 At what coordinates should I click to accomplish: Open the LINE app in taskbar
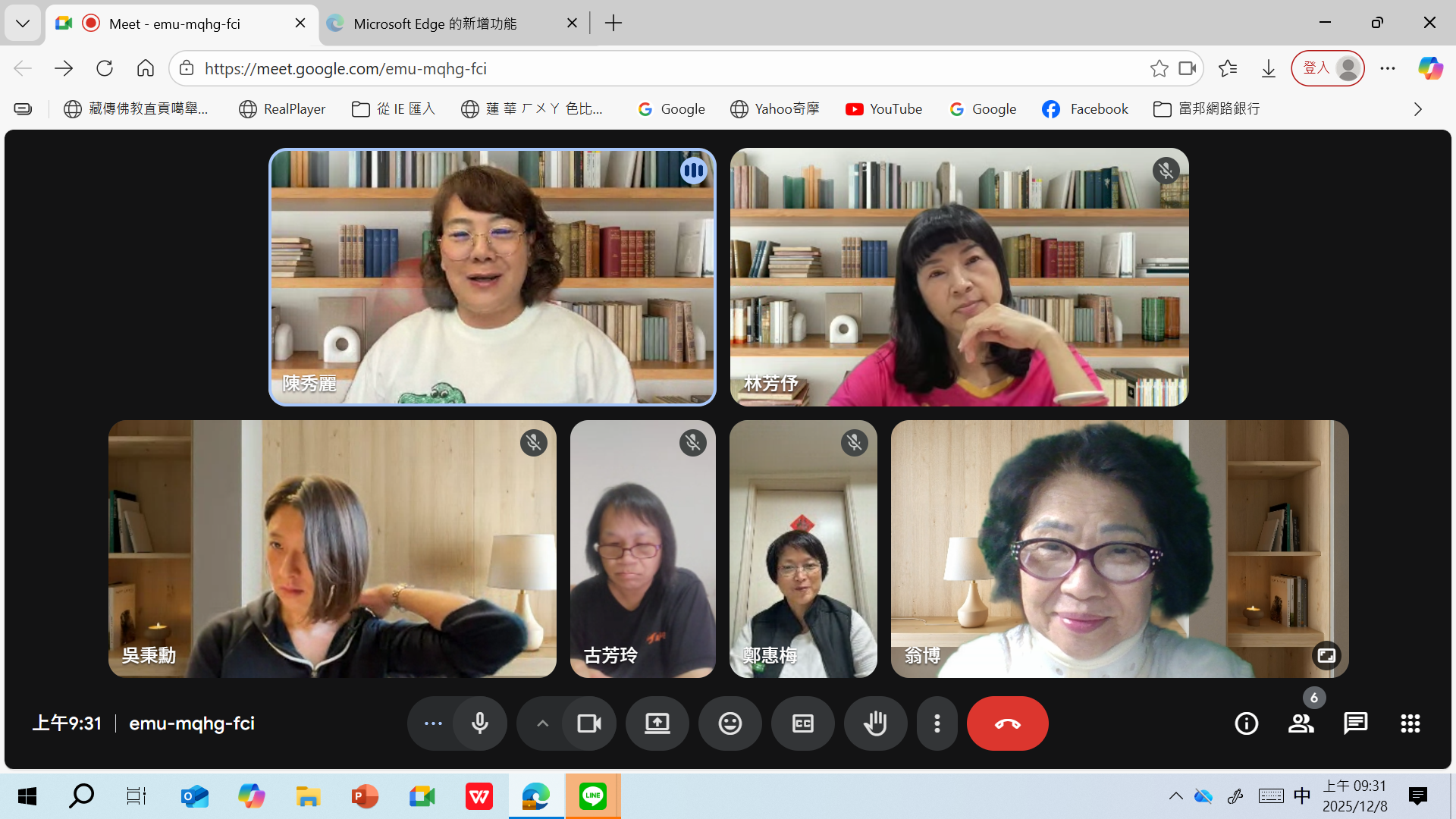click(592, 796)
